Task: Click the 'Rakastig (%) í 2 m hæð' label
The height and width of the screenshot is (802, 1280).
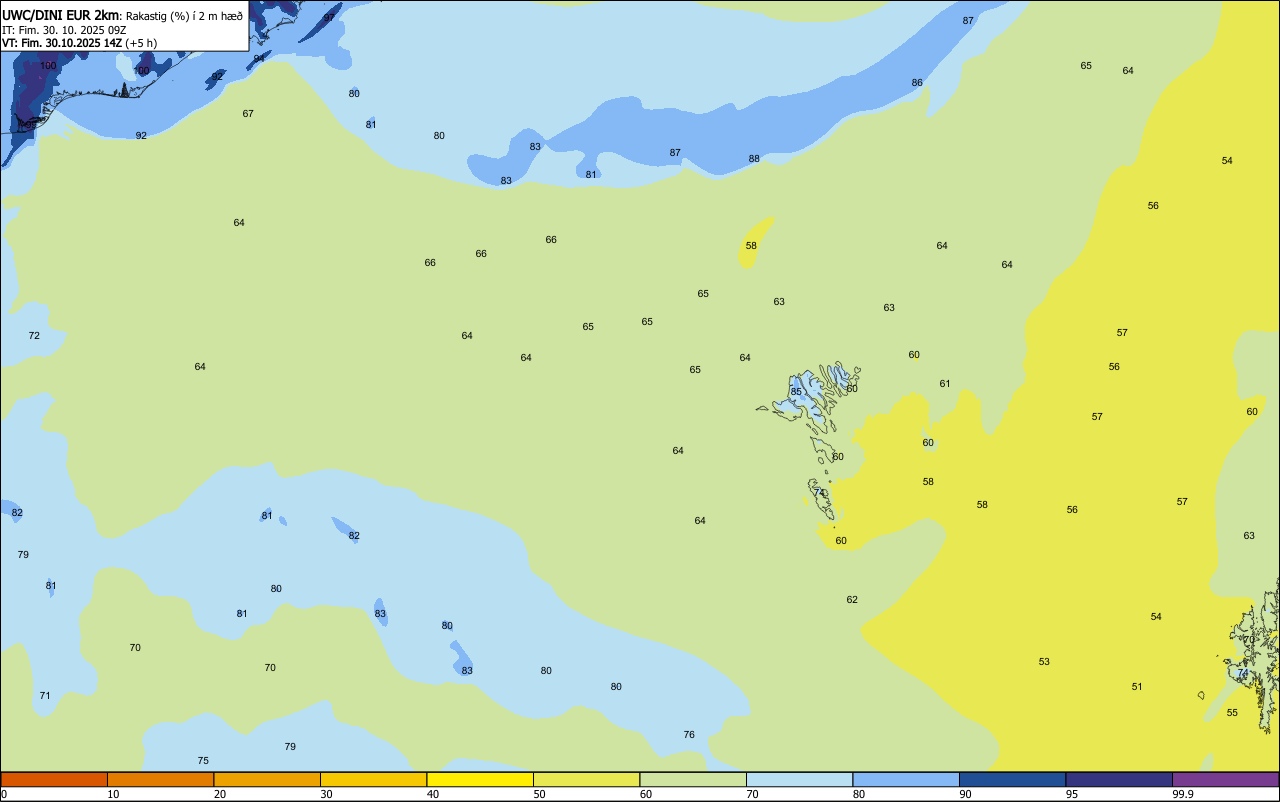Action: [x=184, y=16]
